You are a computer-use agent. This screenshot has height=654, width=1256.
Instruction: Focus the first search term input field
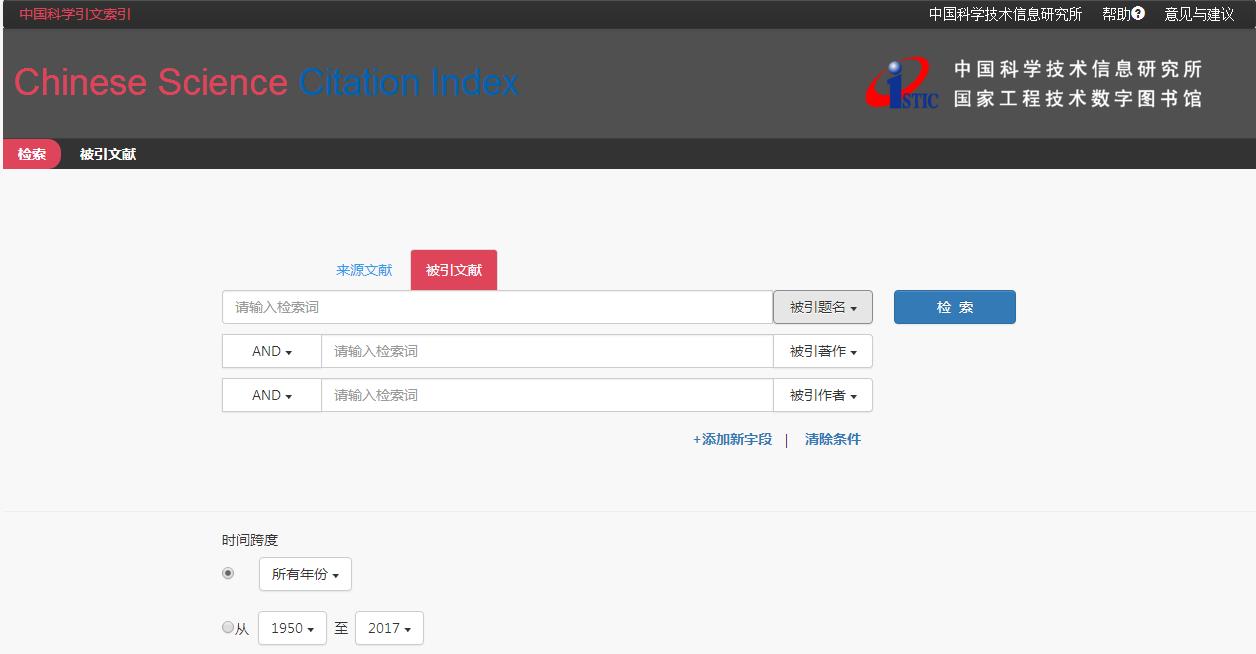click(497, 307)
